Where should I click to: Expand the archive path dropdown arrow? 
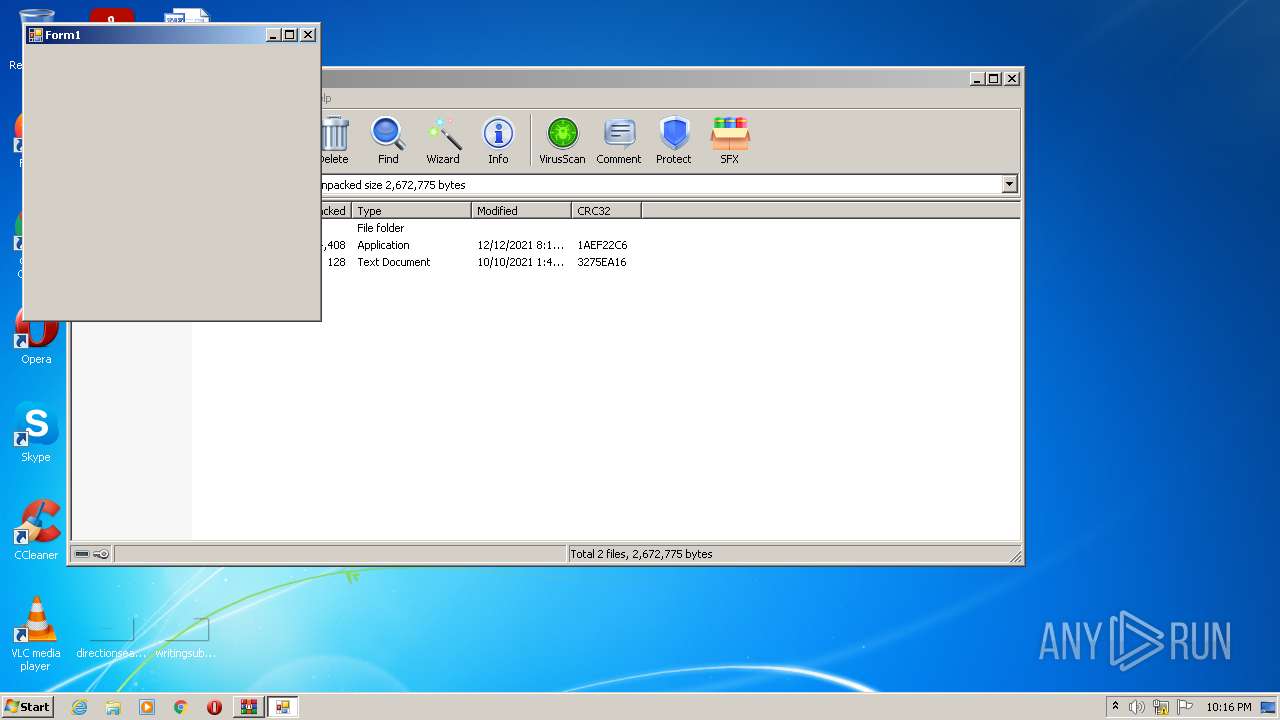click(x=1009, y=184)
